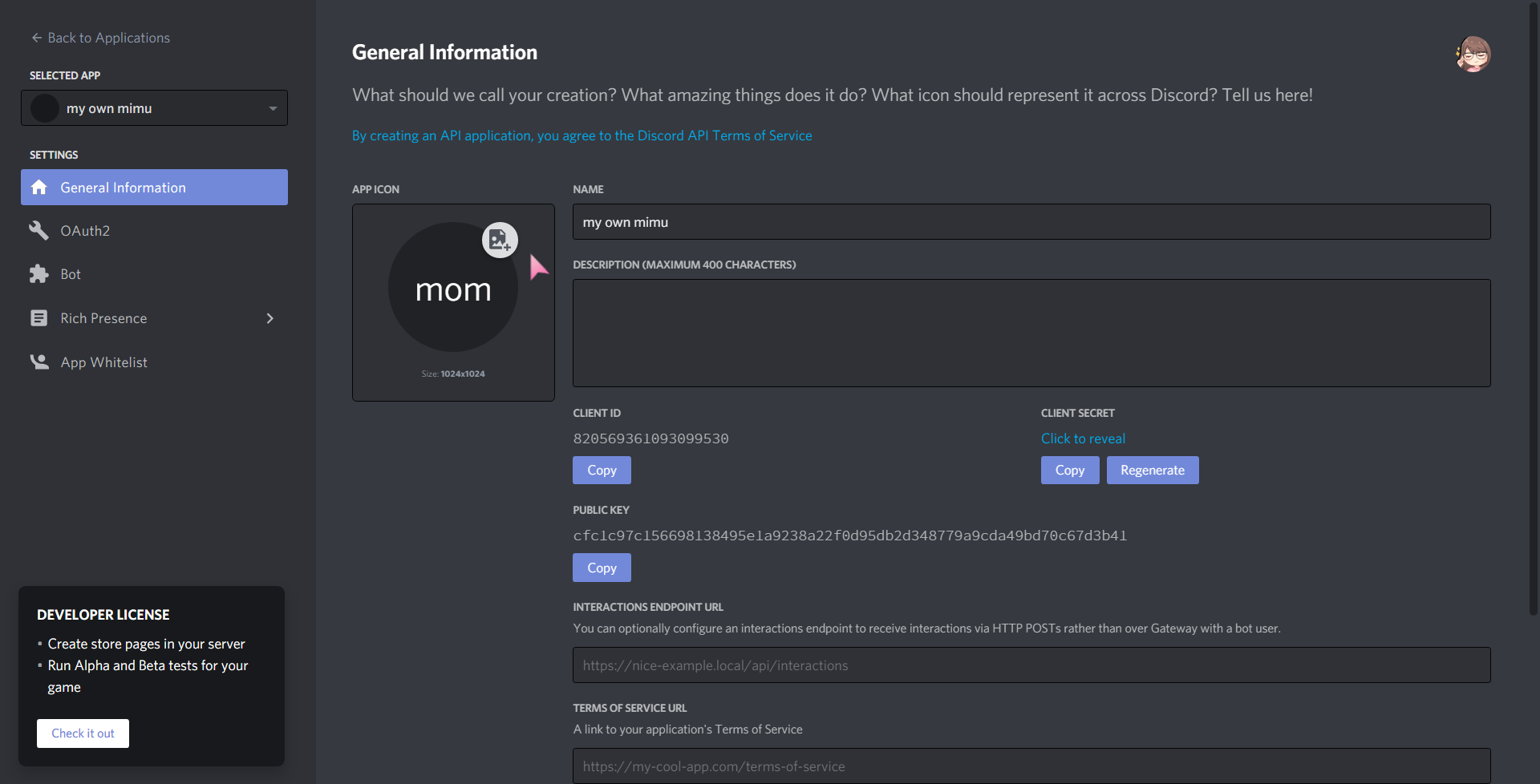The height and width of the screenshot is (784, 1540).
Task: Copy the Public Key
Action: pos(602,568)
